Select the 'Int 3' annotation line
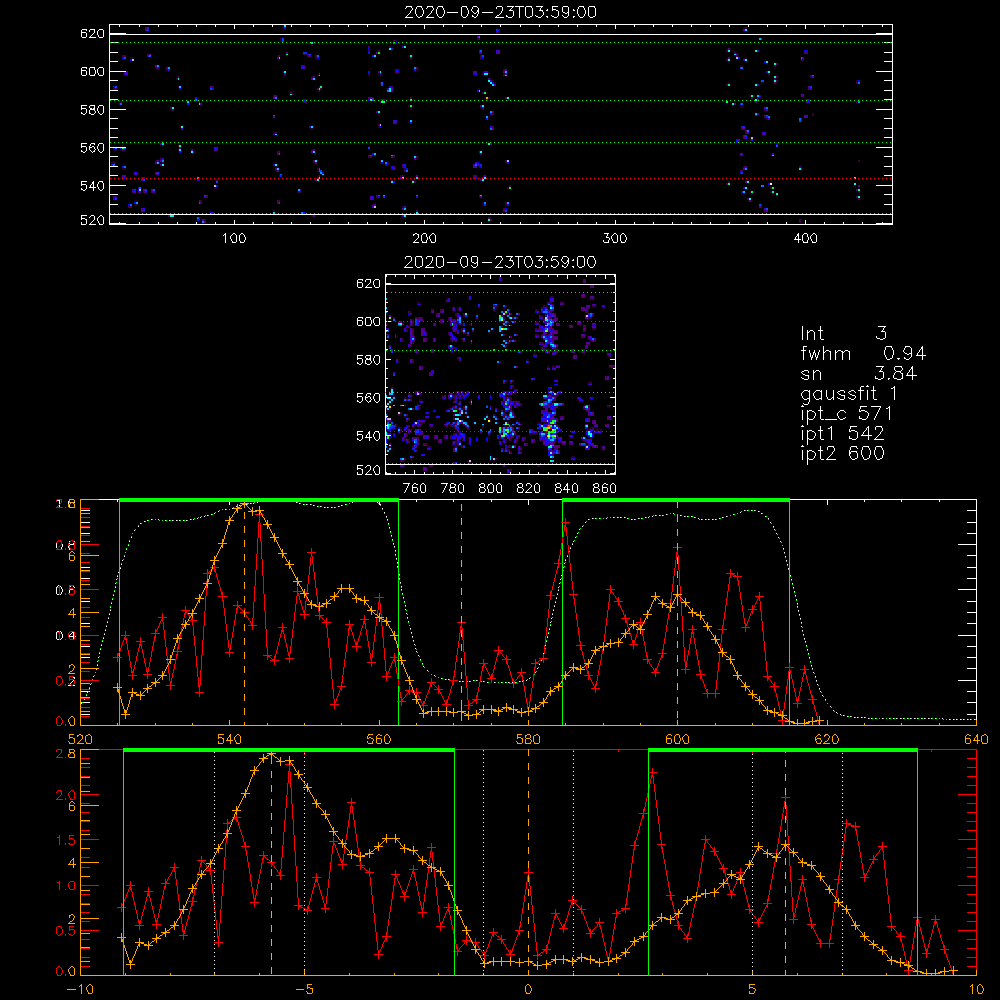 843,333
